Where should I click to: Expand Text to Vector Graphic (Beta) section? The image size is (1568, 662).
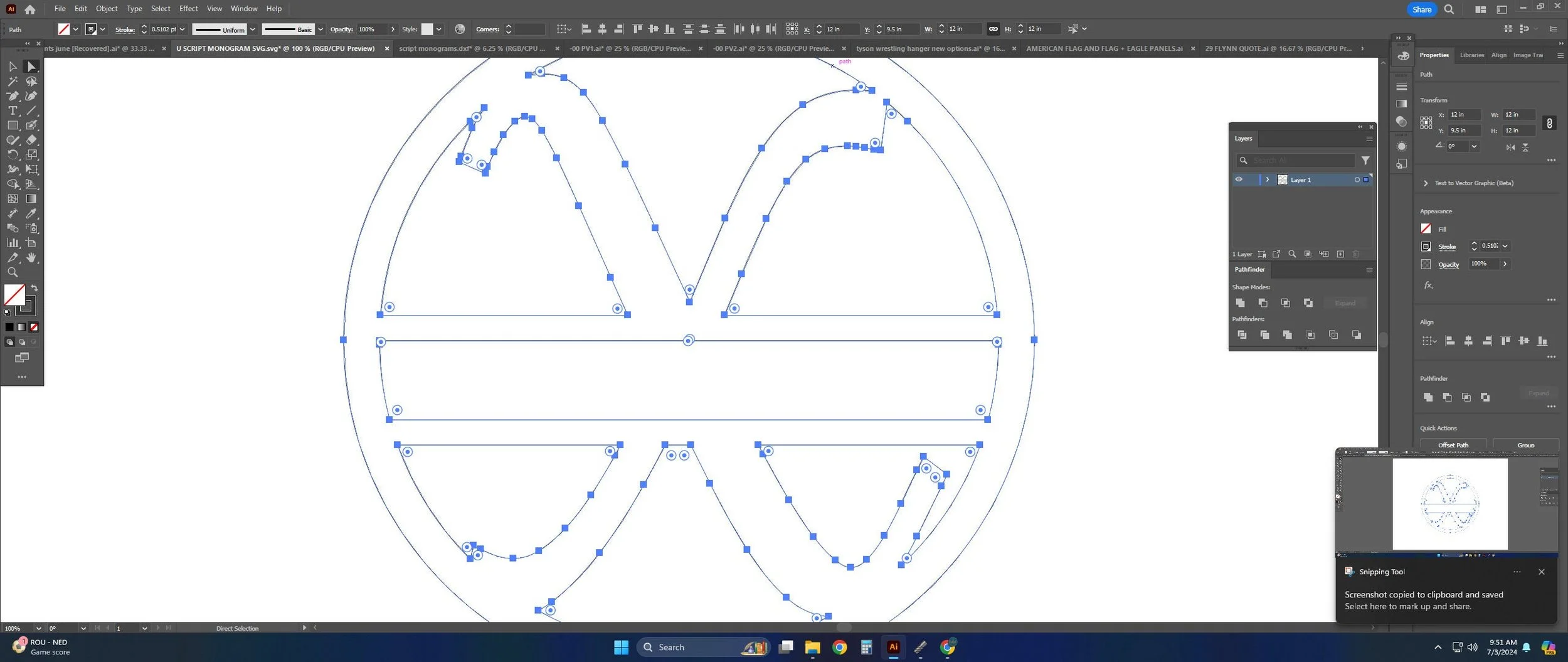tap(1426, 183)
